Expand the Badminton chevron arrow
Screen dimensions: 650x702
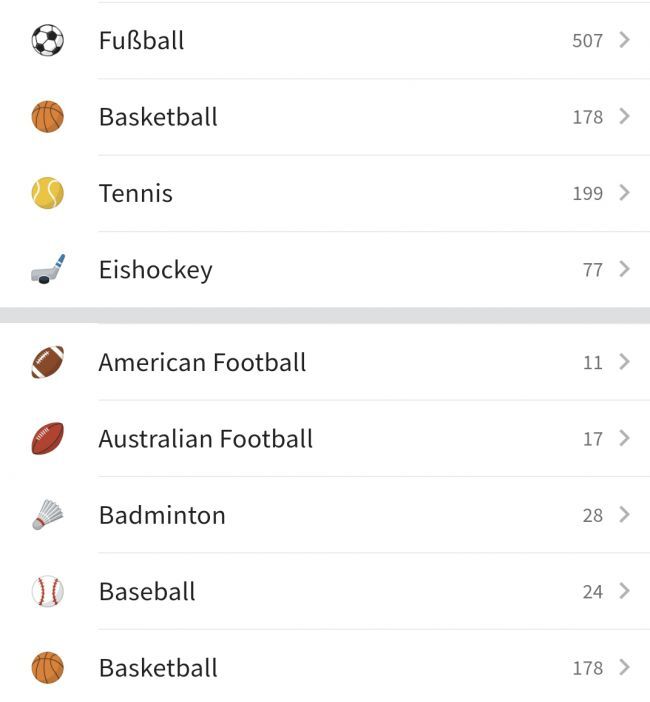[x=624, y=515]
